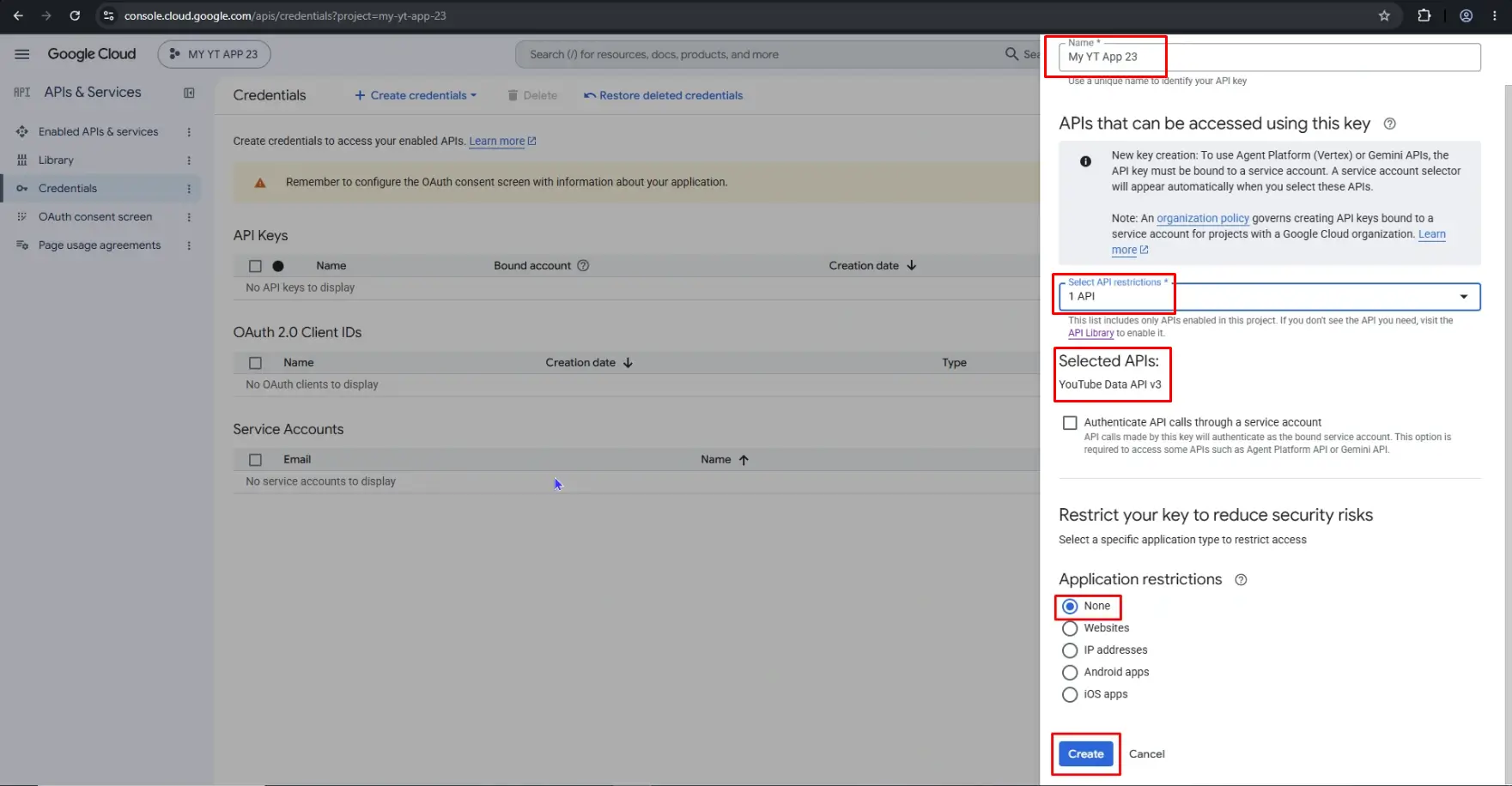Select the Websites application restriction

pyautogui.click(x=1070, y=629)
